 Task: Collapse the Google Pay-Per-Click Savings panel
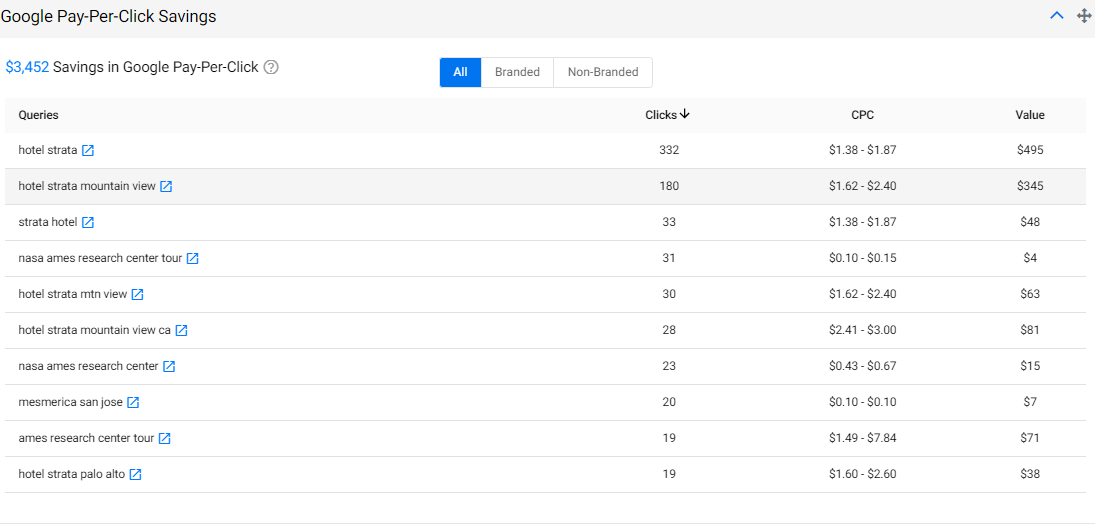pyautogui.click(x=1057, y=15)
